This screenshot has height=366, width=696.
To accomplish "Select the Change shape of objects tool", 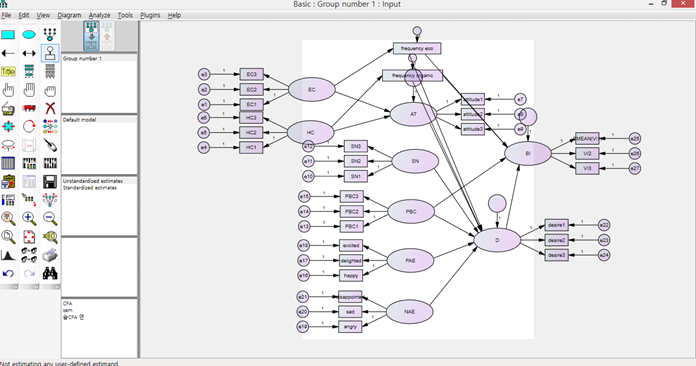I will 8,126.
